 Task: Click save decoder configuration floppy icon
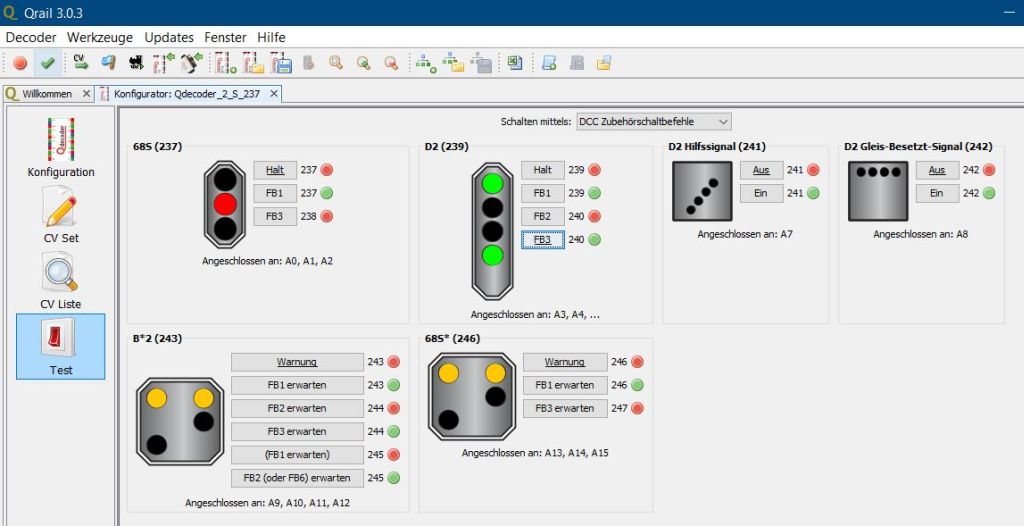tap(281, 63)
